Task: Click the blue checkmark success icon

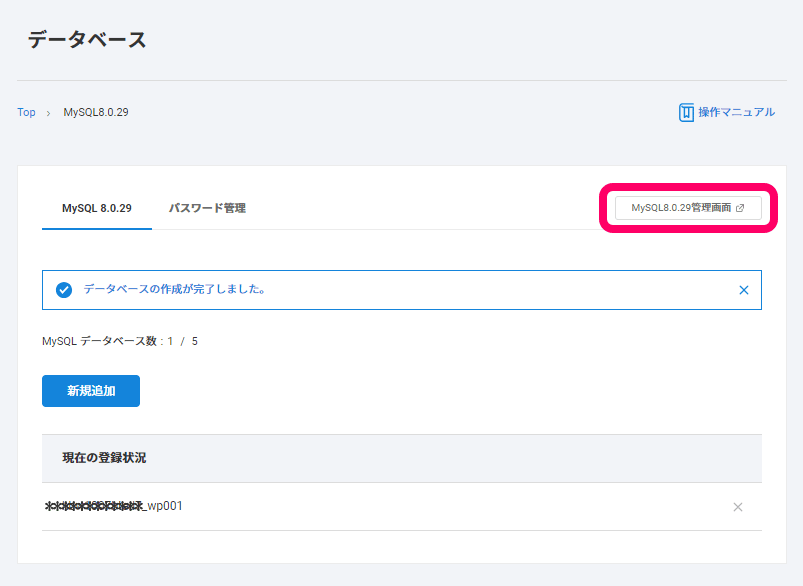Action: click(64, 290)
